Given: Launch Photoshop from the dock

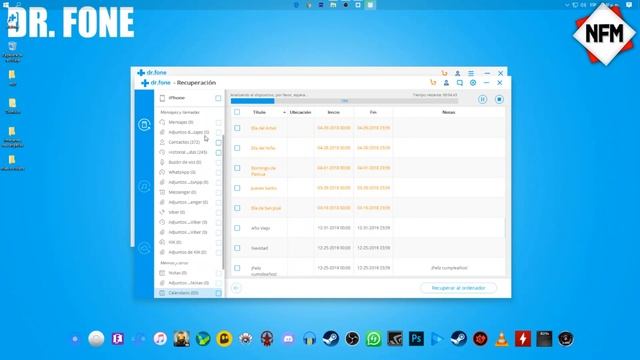Looking at the screenshot, I should 416,338.
